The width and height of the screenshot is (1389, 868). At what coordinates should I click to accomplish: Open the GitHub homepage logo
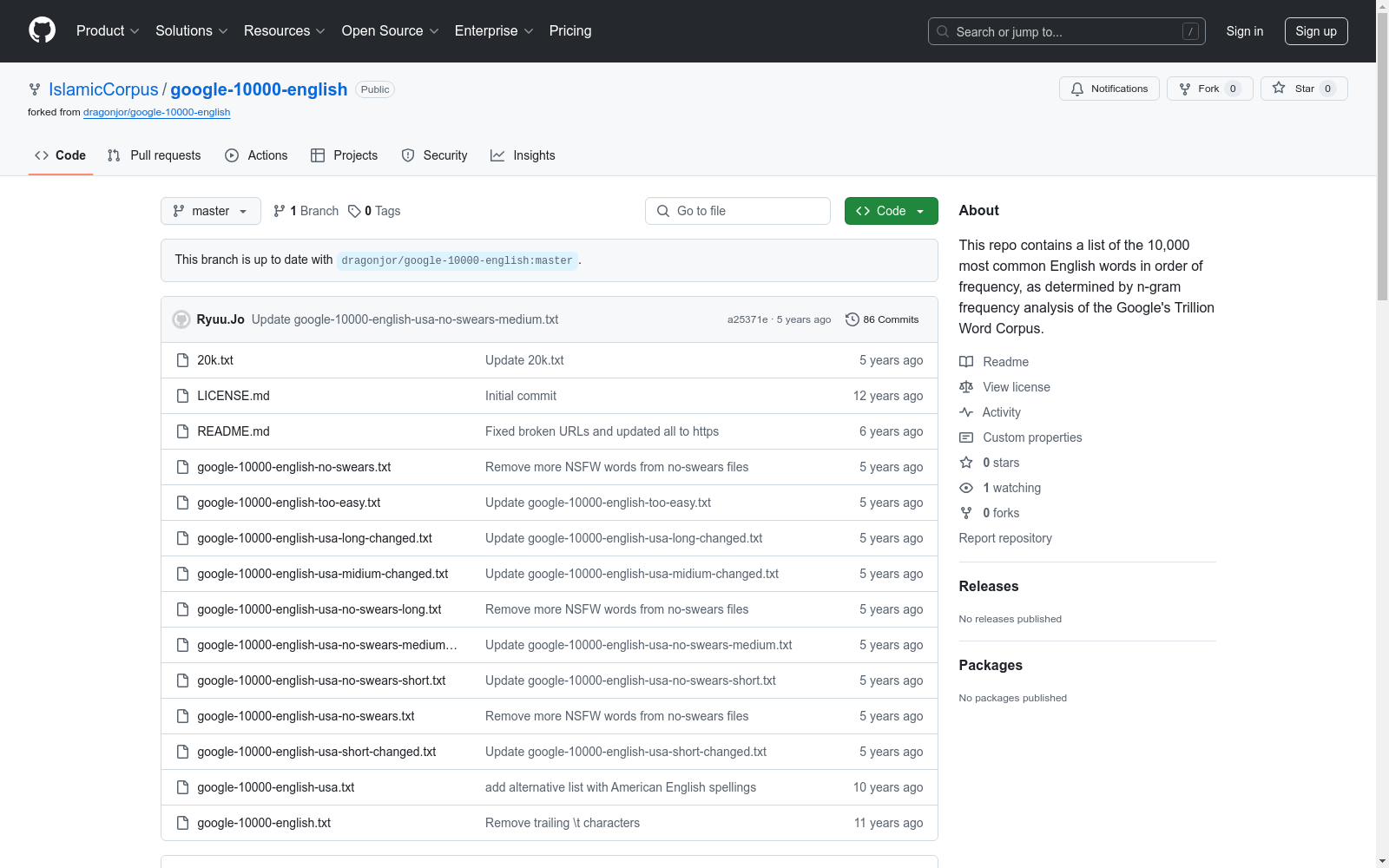[42, 30]
